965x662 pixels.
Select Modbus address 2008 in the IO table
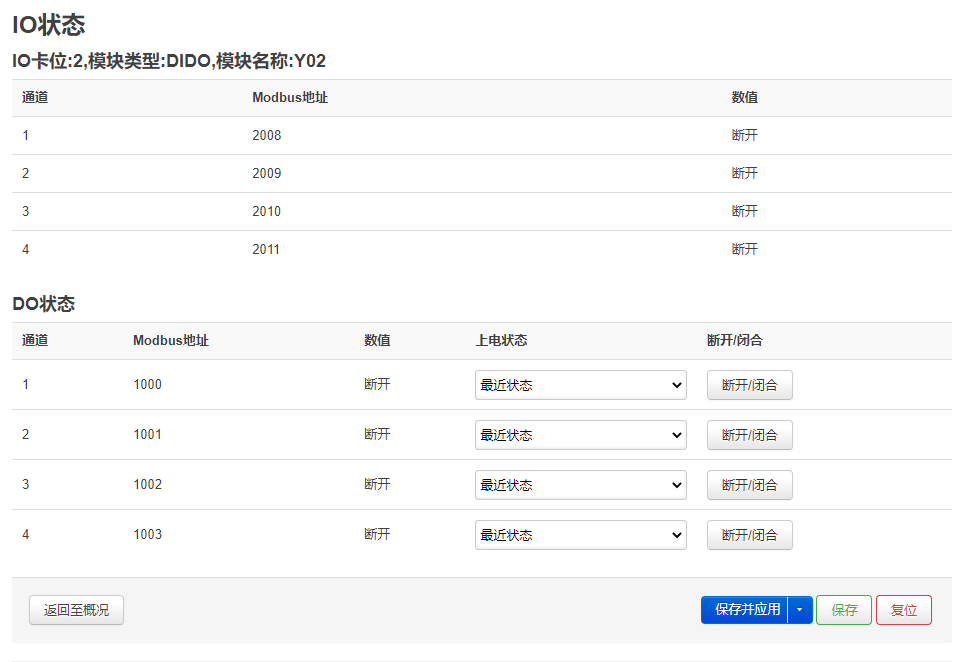(x=266, y=135)
